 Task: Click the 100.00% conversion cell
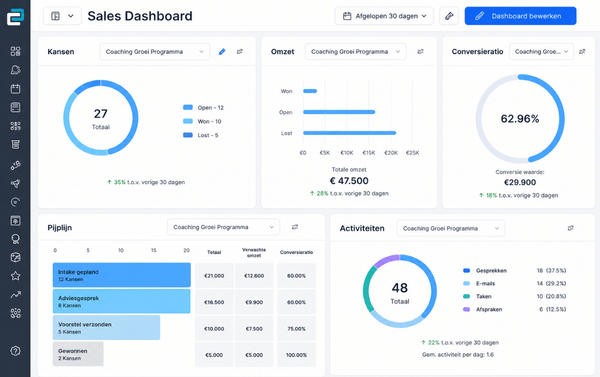tap(296, 355)
